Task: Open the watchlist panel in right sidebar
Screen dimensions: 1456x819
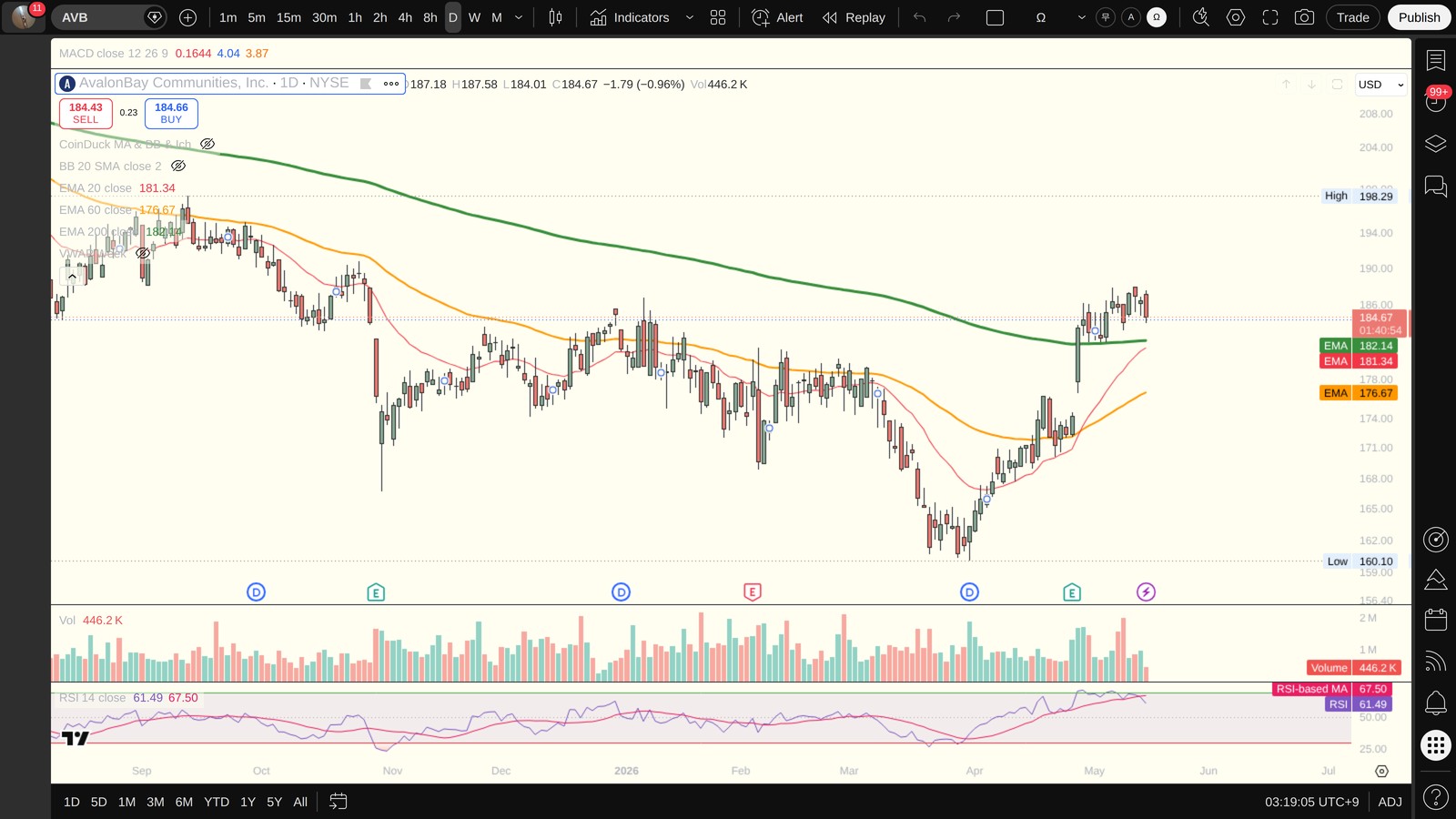Action: 1436,61
